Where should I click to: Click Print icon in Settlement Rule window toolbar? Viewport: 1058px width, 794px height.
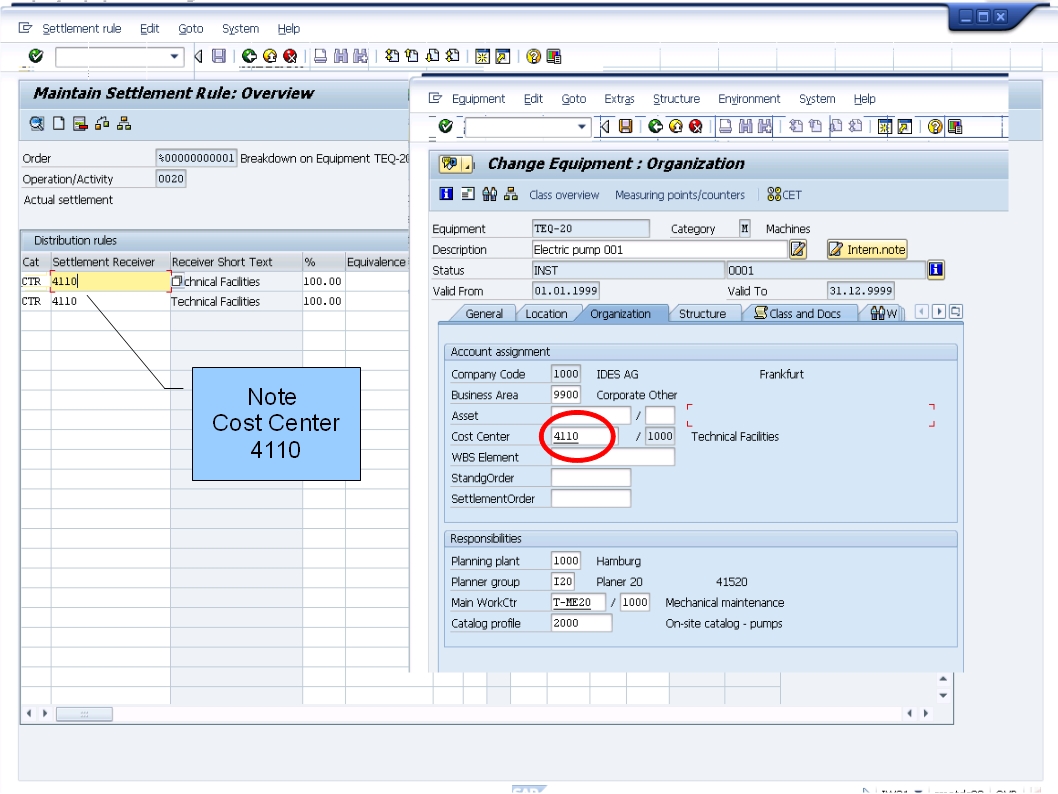coord(321,57)
